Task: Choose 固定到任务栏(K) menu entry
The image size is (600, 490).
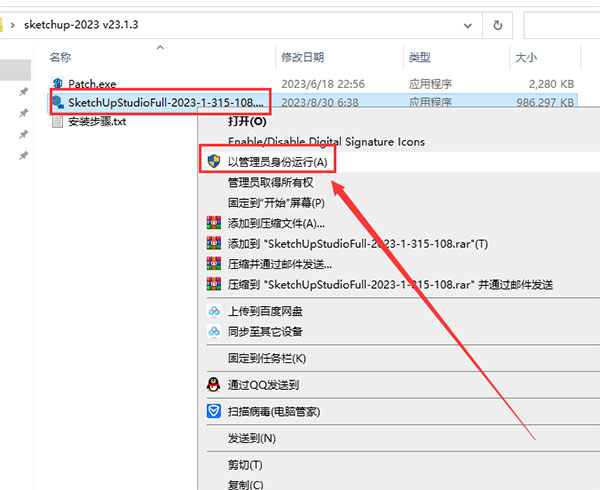Action: 266,358
